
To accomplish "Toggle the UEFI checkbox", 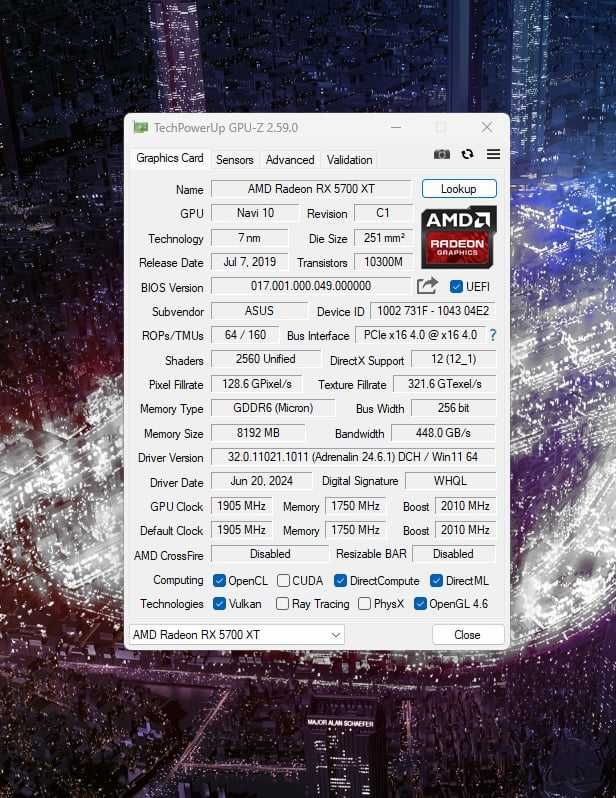I will pyautogui.click(x=456, y=287).
